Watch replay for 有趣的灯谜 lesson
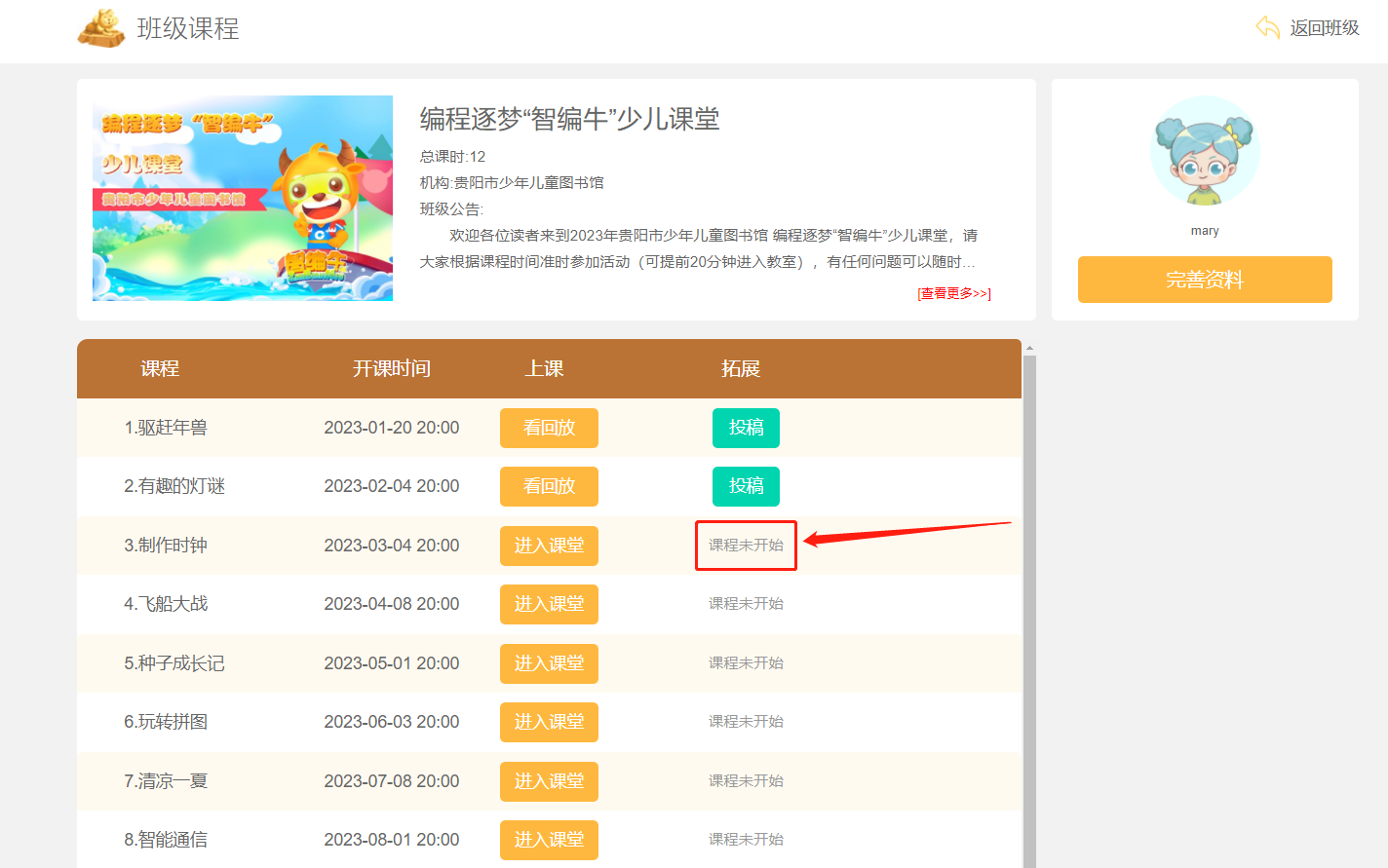The image size is (1388, 868). tap(549, 486)
